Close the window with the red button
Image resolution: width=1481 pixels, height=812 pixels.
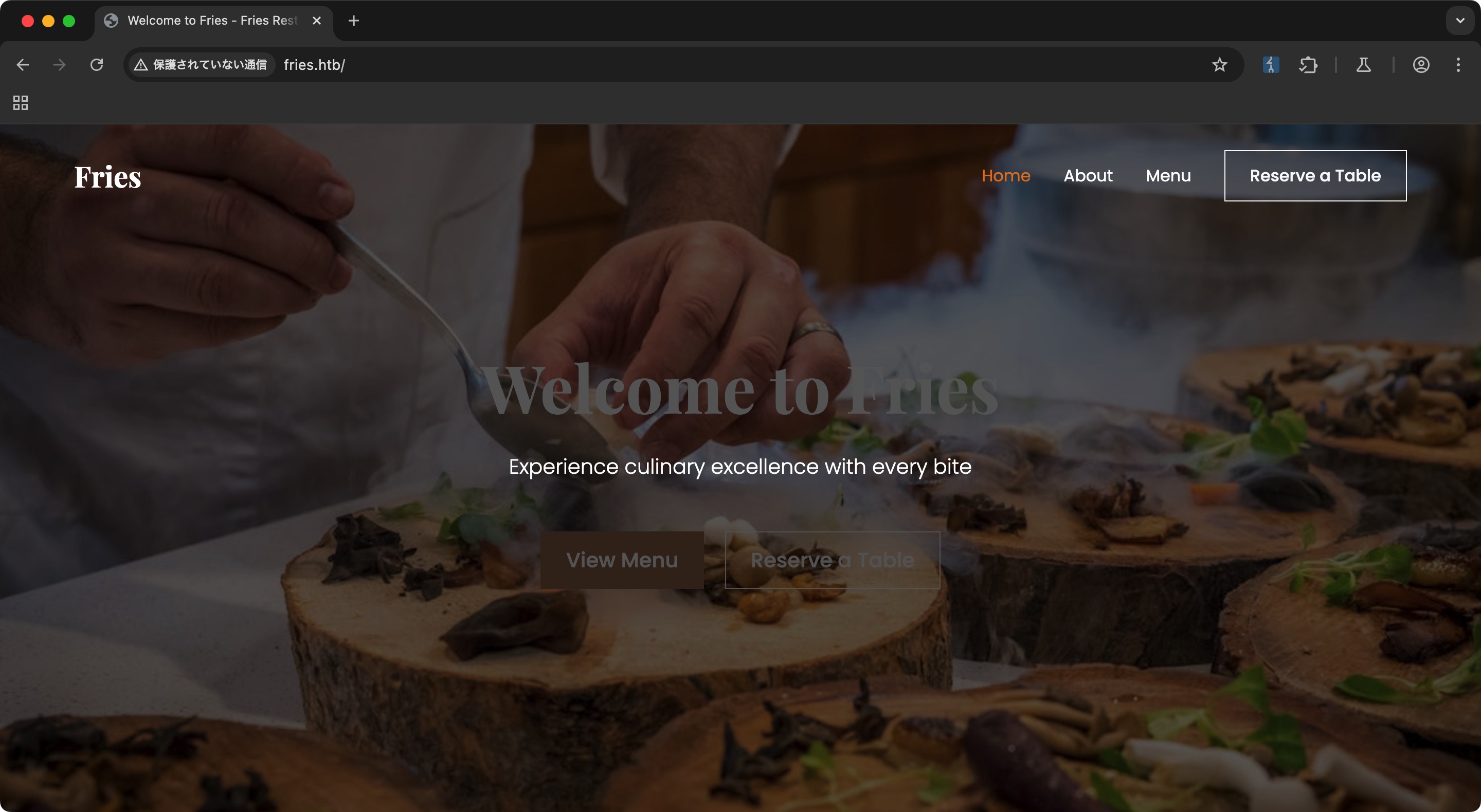[28, 21]
